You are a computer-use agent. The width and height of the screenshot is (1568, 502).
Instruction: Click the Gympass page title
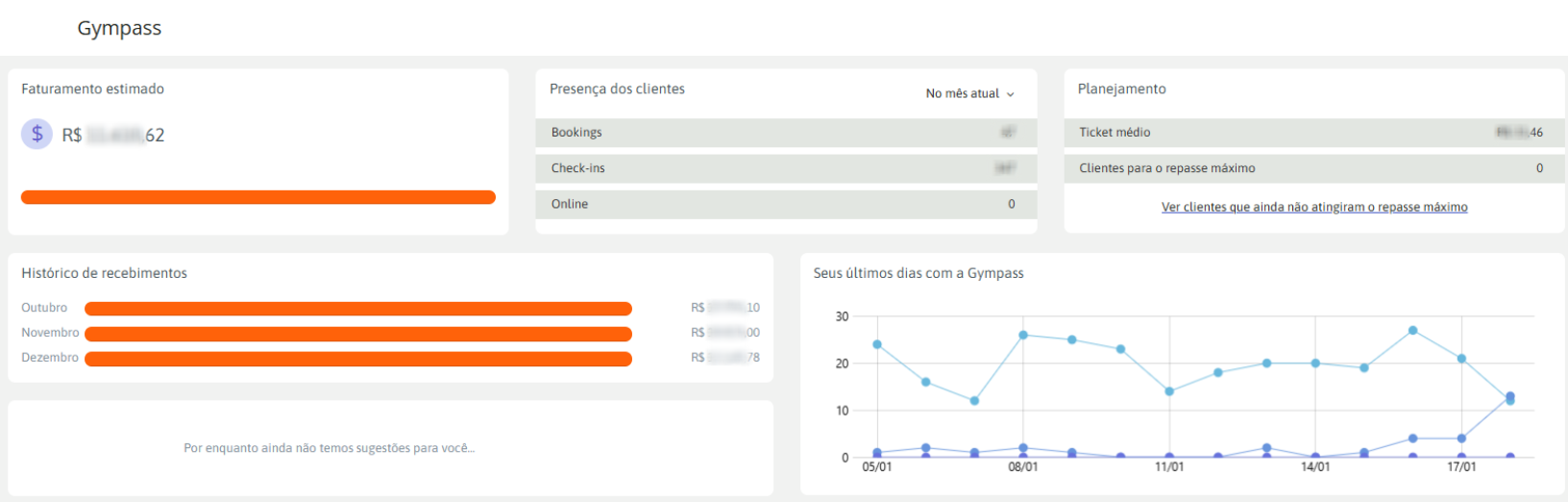pyautogui.click(x=119, y=28)
